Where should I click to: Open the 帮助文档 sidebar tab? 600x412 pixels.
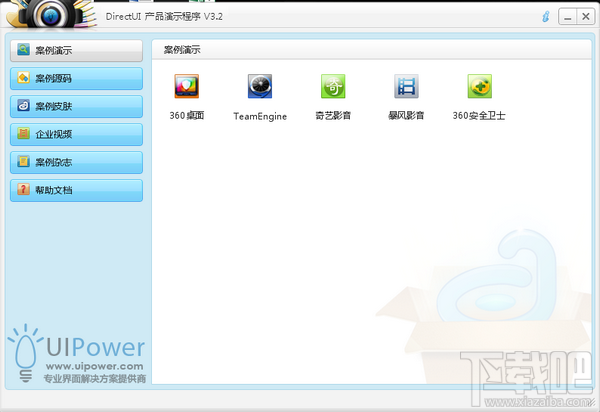tap(77, 190)
